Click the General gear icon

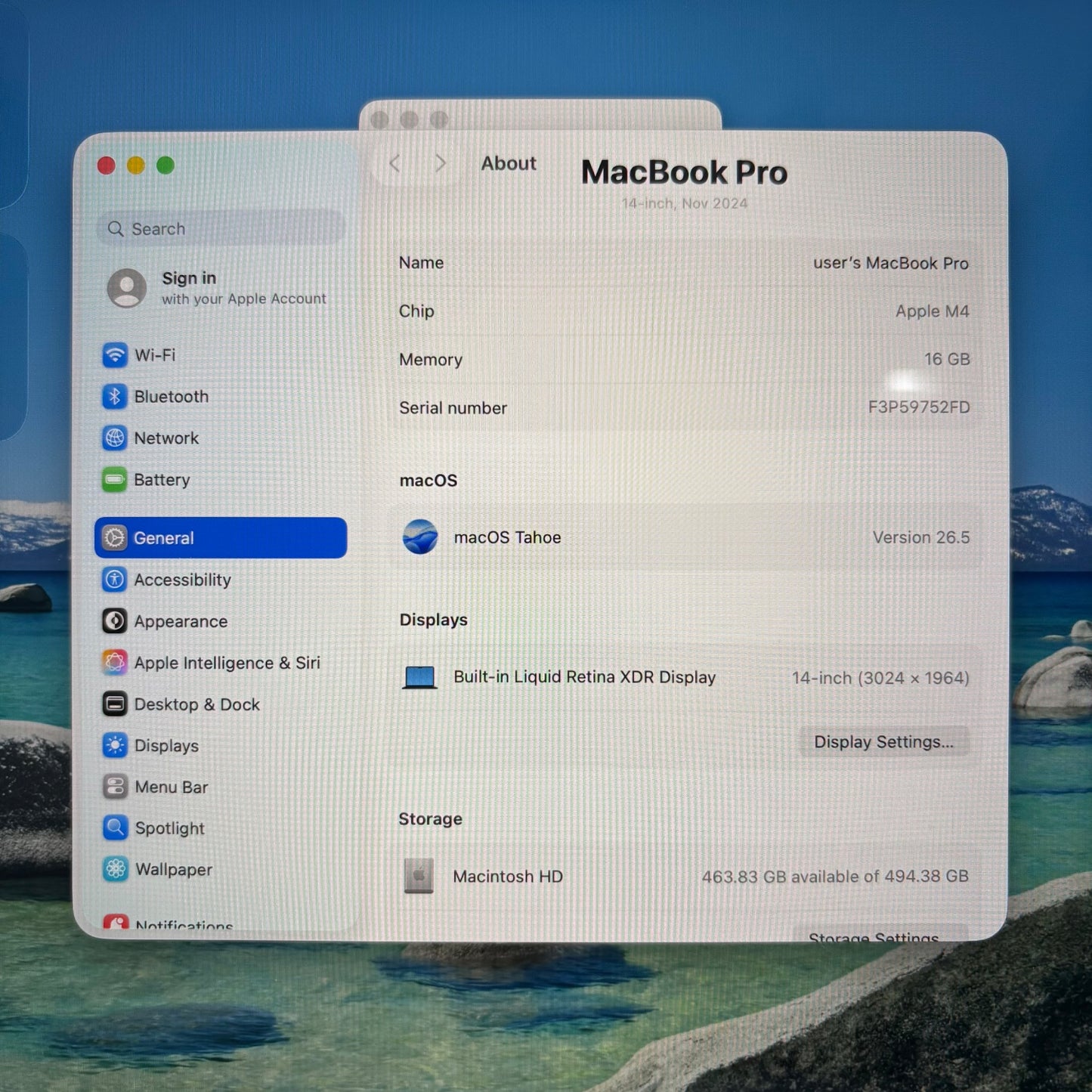pyautogui.click(x=115, y=537)
